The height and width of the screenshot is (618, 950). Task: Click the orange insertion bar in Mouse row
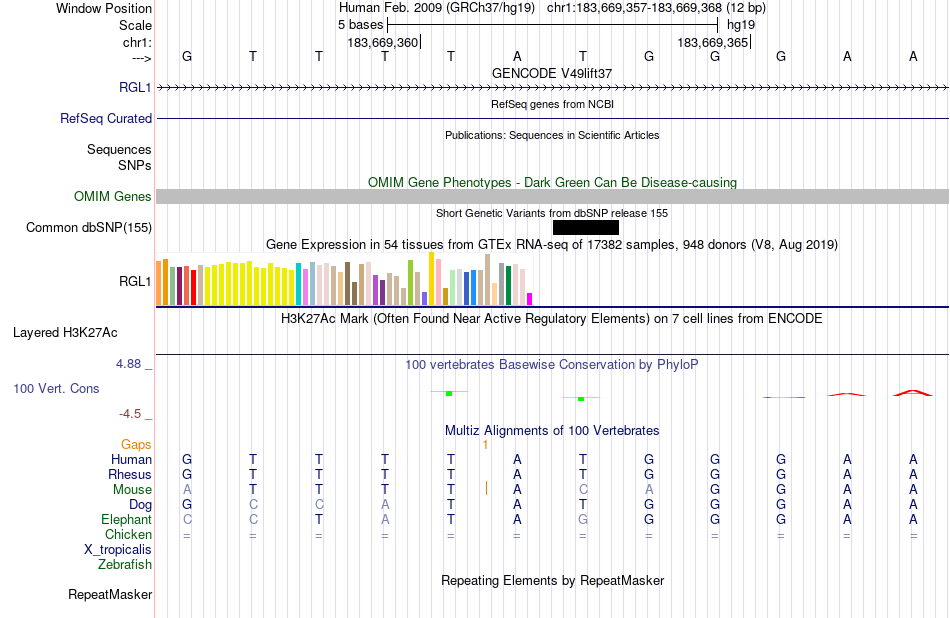pos(486,488)
